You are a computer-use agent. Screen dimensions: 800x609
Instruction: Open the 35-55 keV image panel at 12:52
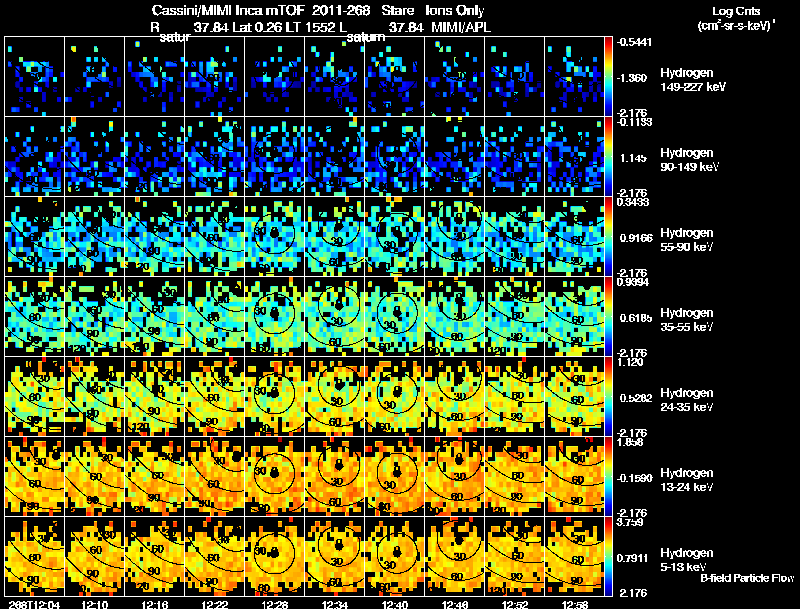coord(514,317)
